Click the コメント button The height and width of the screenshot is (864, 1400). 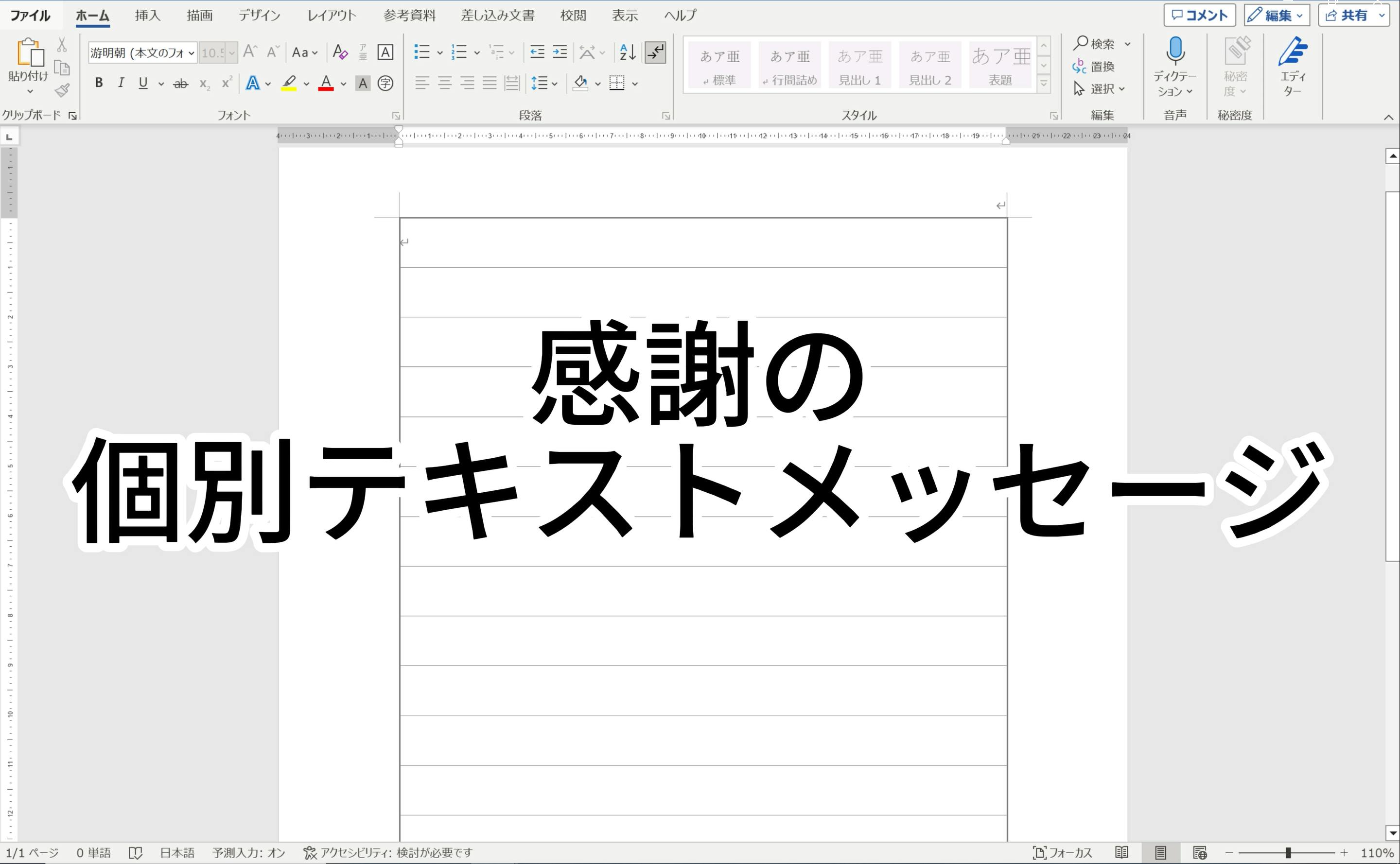(x=1199, y=16)
